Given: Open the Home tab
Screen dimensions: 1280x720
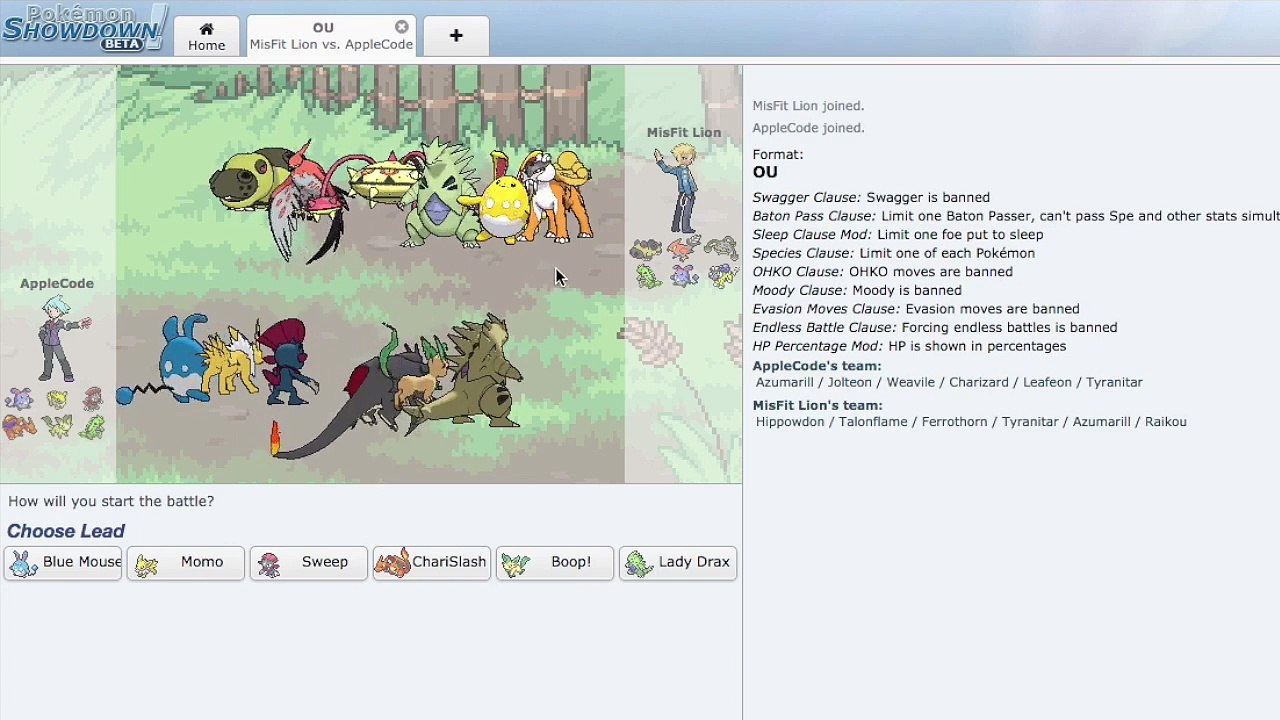Looking at the screenshot, I should [206, 36].
